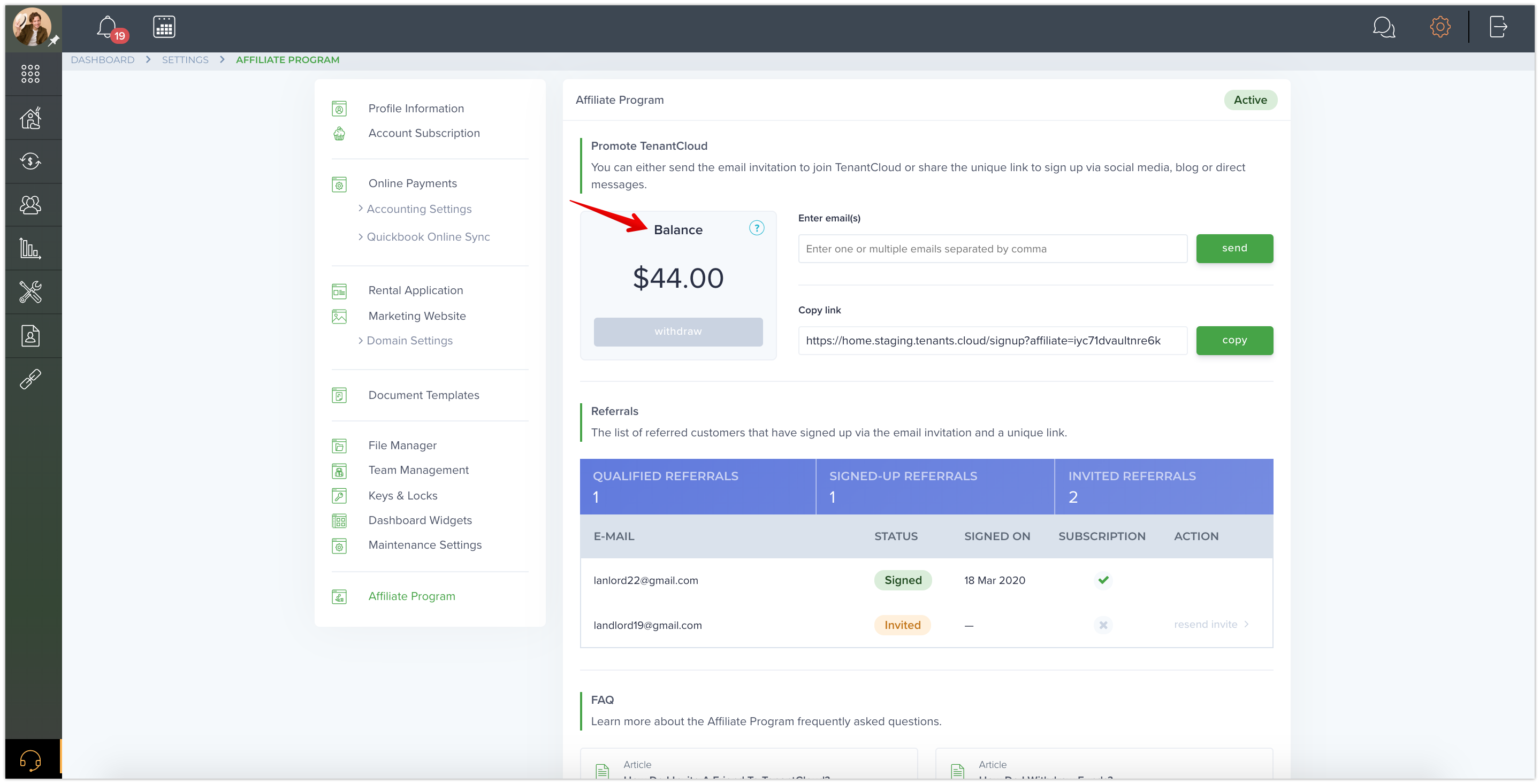Click the Affiliate Program menu icon
The height and width of the screenshot is (784, 1540).
339,596
